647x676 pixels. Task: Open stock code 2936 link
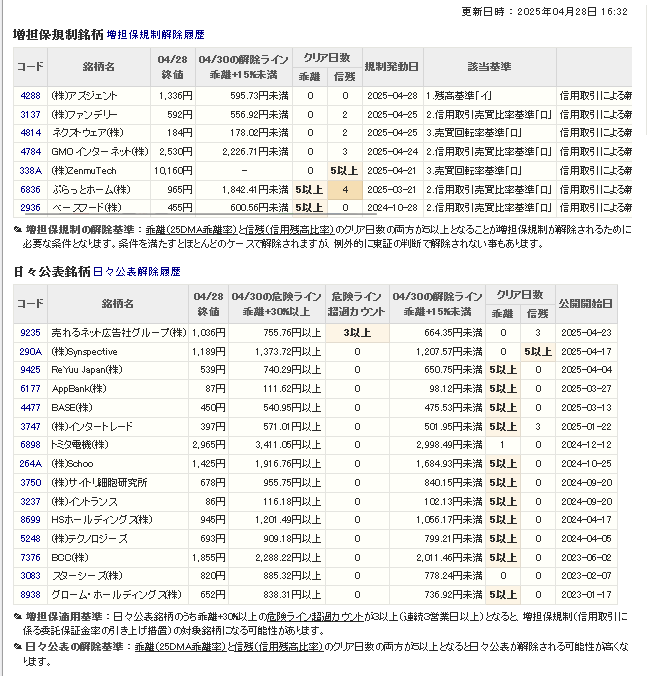30,208
